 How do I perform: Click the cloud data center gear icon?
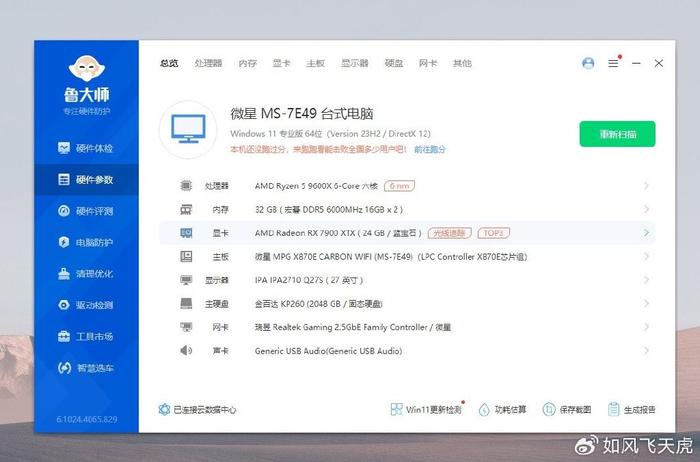click(x=164, y=409)
